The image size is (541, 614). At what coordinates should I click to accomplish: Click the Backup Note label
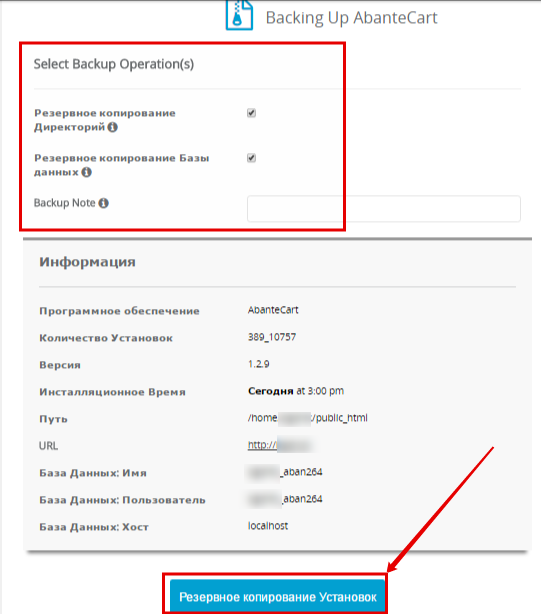[x=65, y=203]
